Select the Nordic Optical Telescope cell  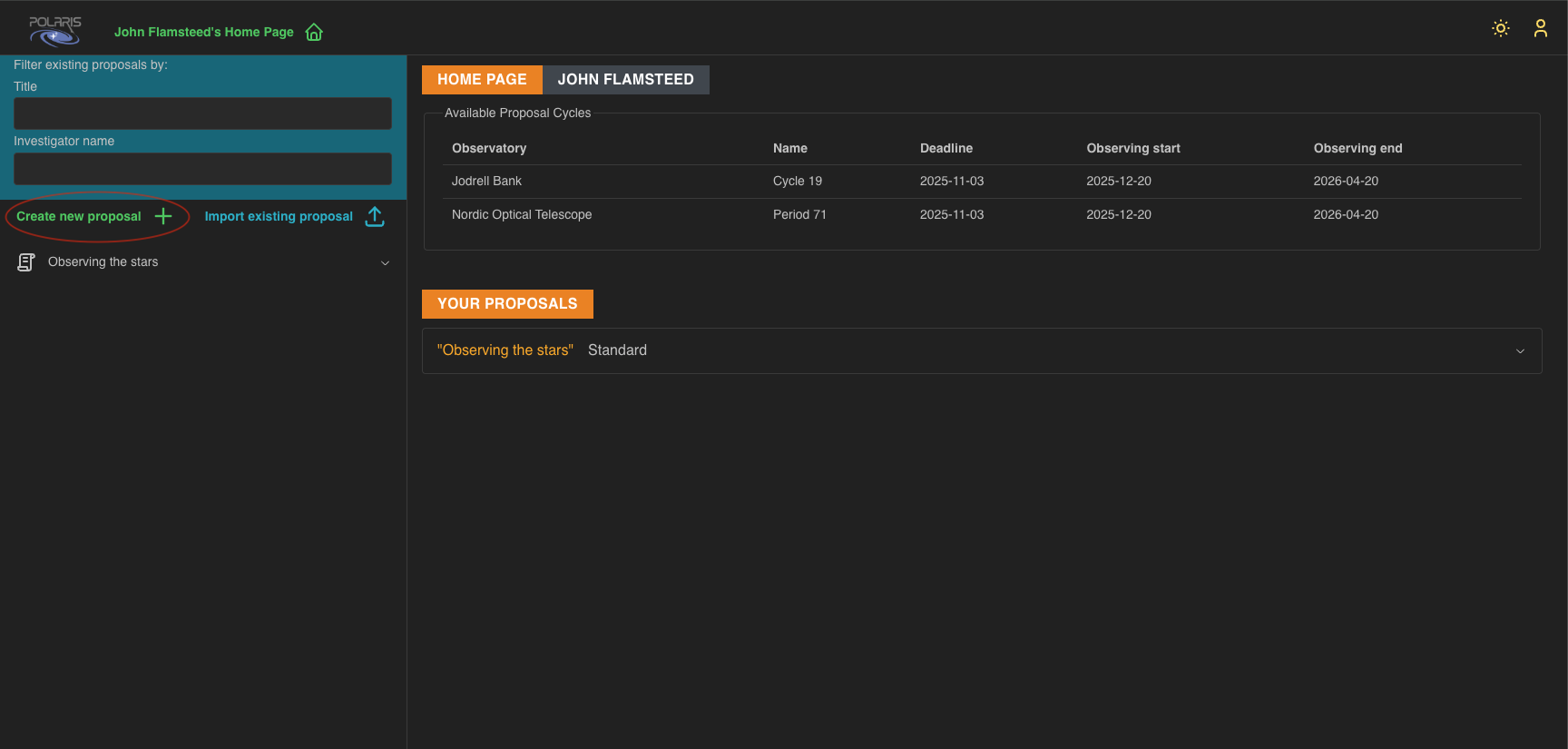[x=522, y=214]
